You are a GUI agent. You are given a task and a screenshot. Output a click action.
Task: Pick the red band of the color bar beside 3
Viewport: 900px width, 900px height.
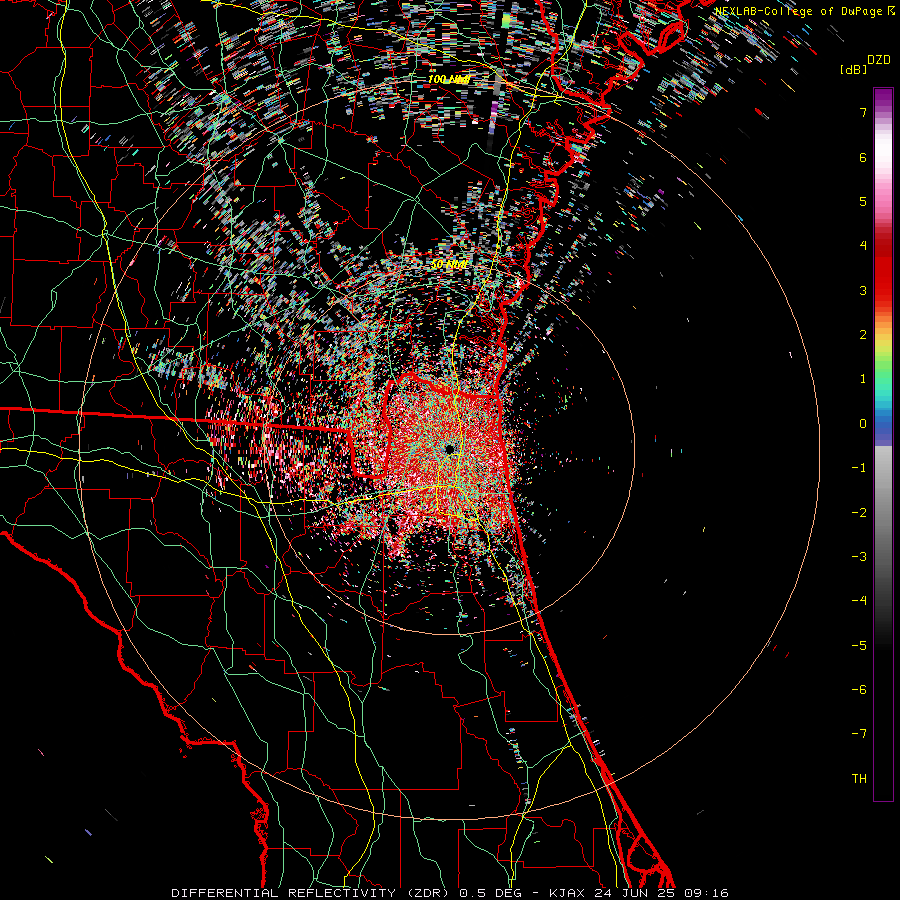(x=883, y=290)
